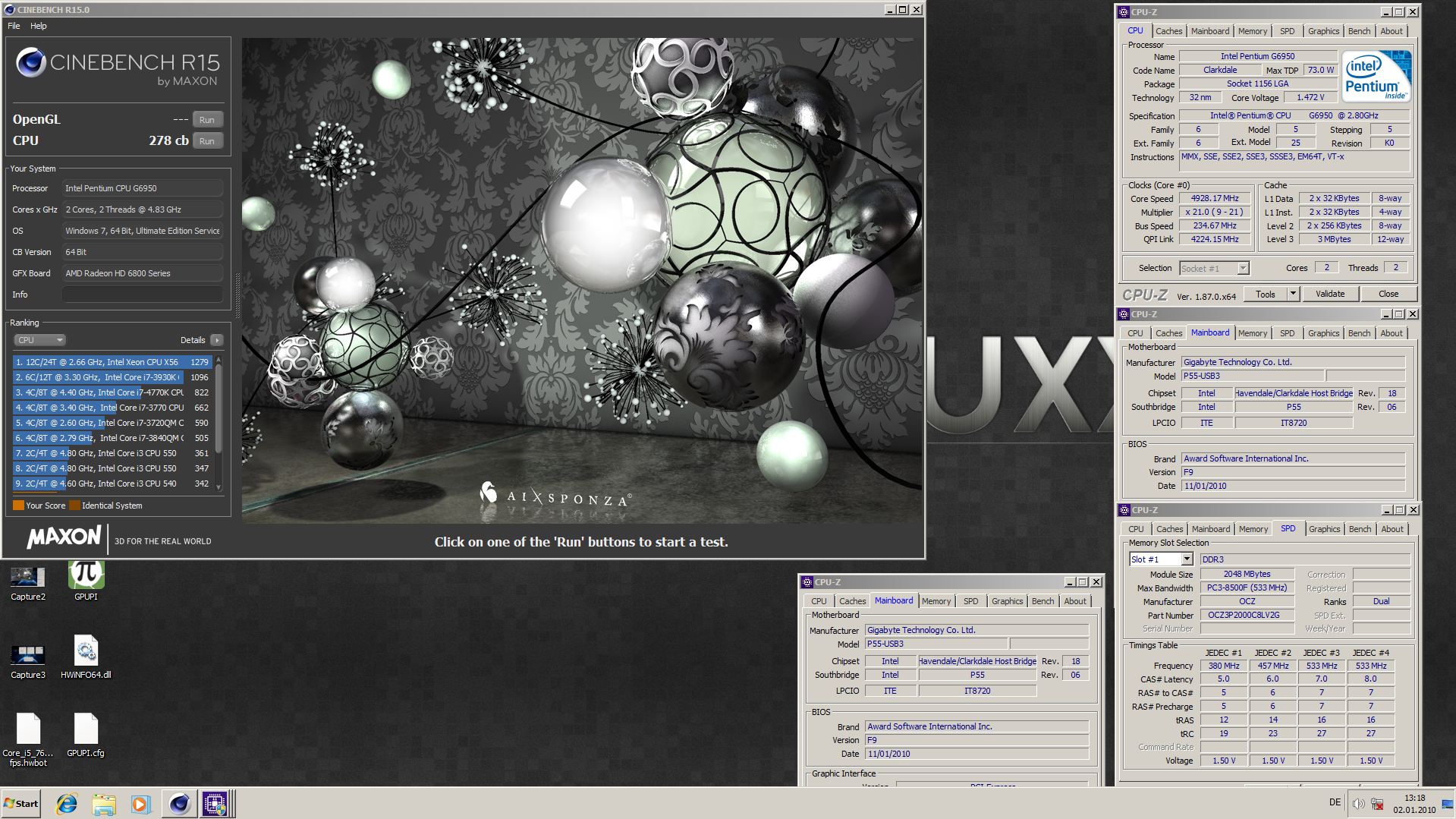Open the File menu in Cinebench
The image size is (1456, 819).
[x=14, y=26]
